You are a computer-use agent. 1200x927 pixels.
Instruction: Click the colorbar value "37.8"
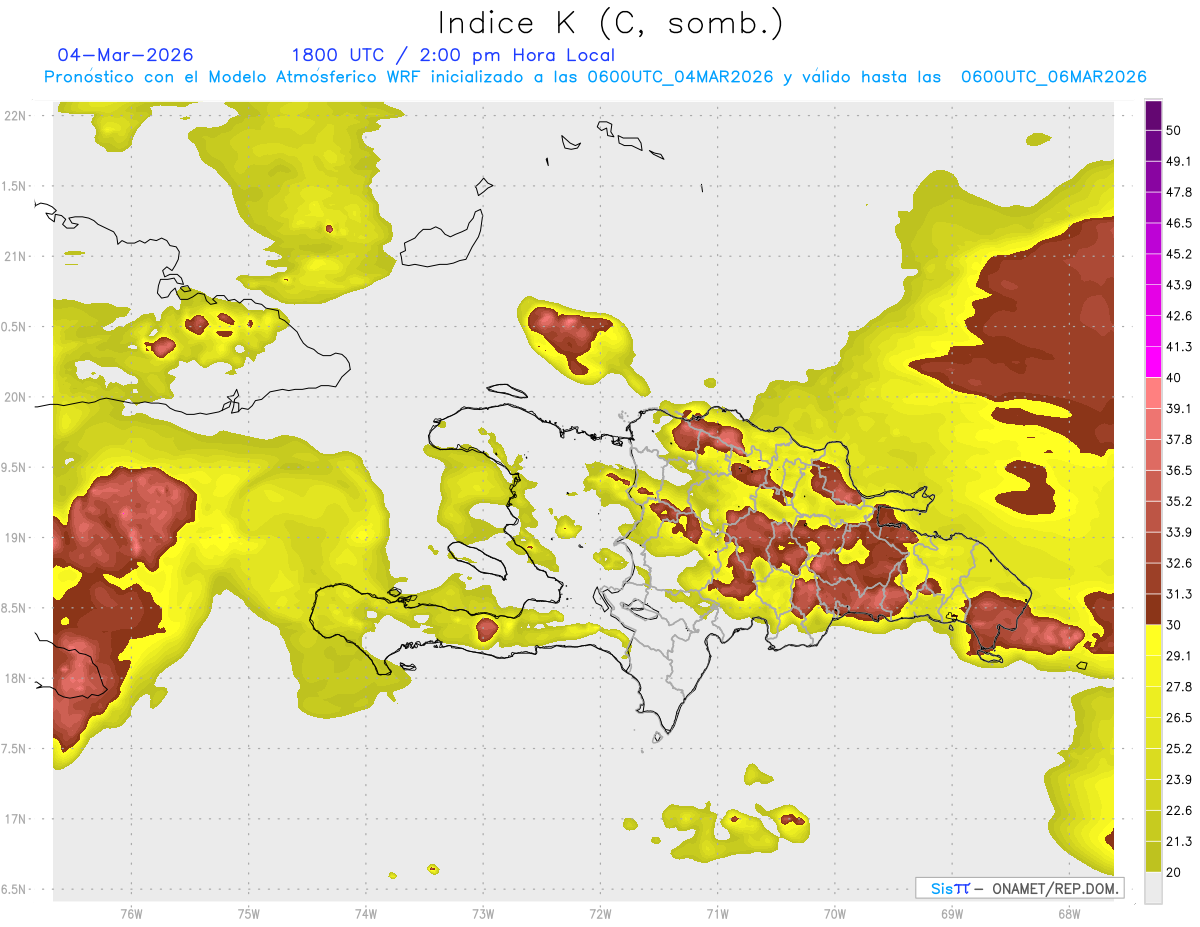click(1179, 440)
